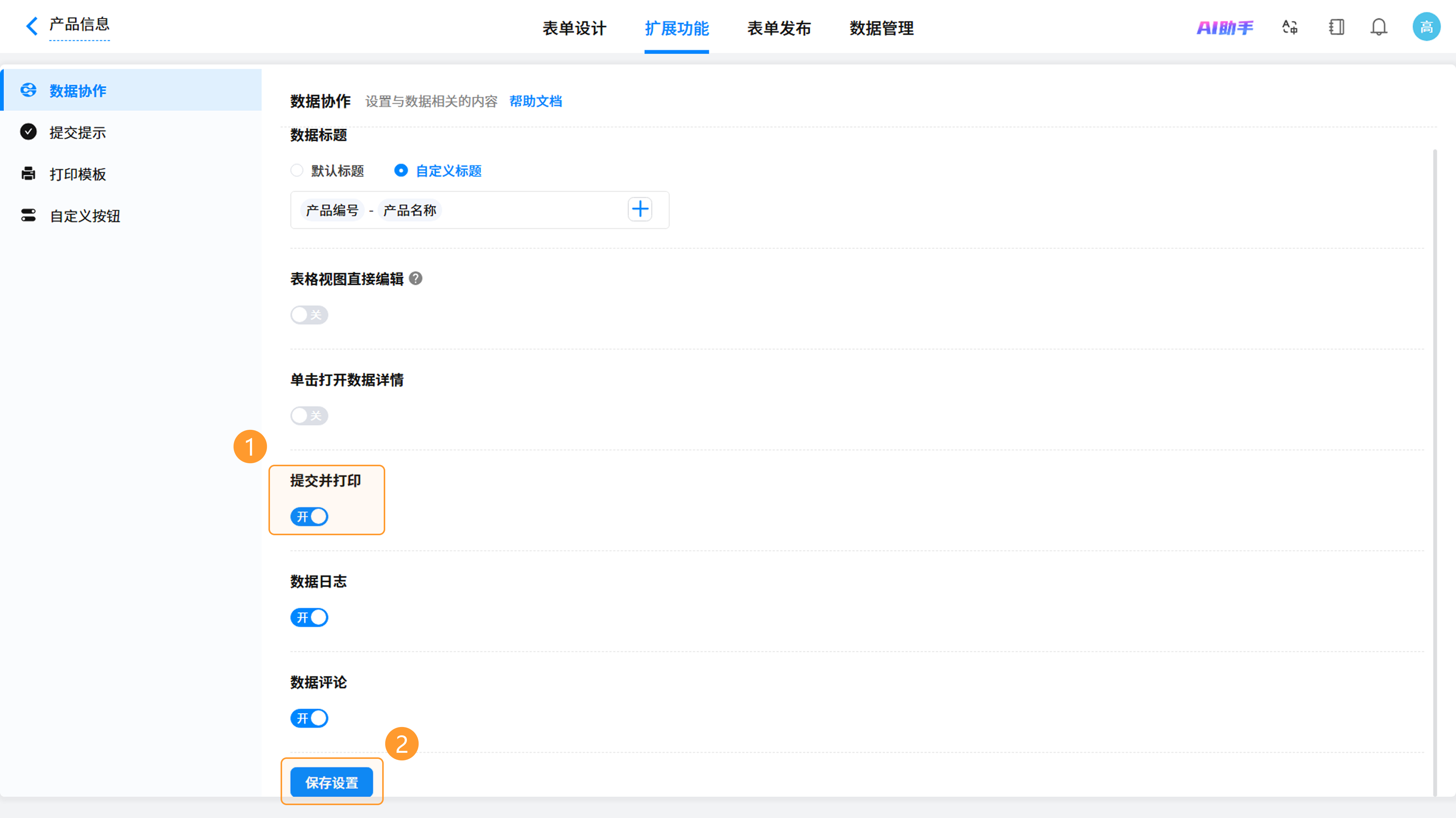Enable the 单击打开数据详情 switch
This screenshot has height=818, width=1456.
309,416
